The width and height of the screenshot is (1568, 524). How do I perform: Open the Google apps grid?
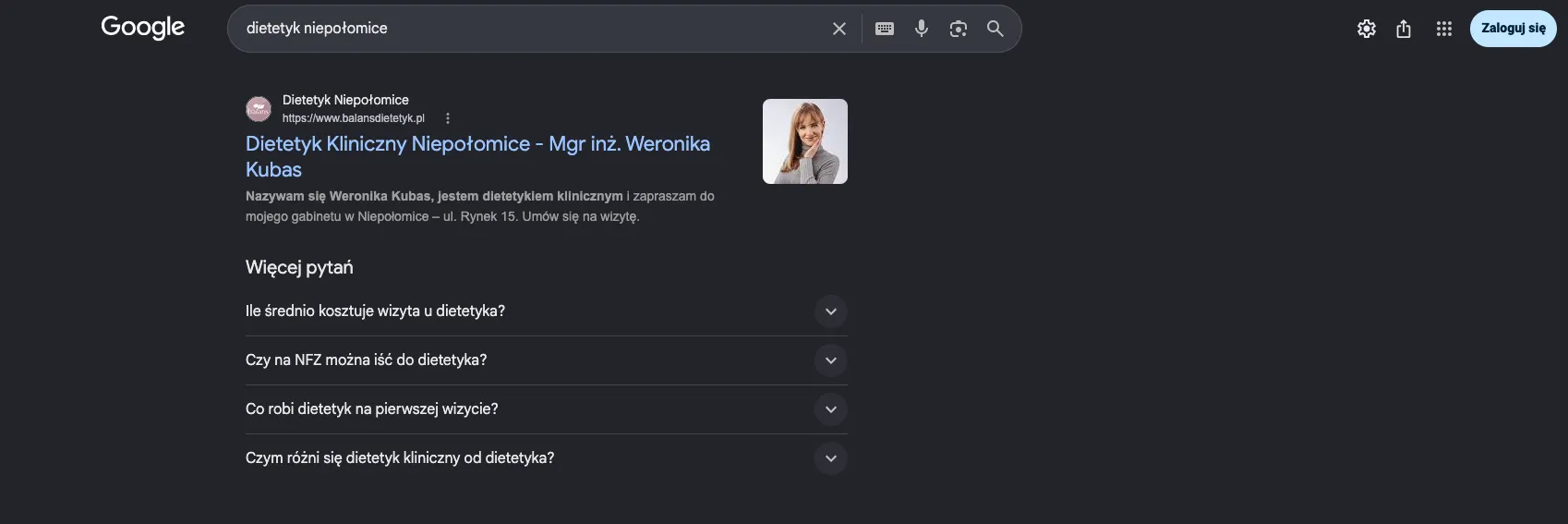point(1444,29)
